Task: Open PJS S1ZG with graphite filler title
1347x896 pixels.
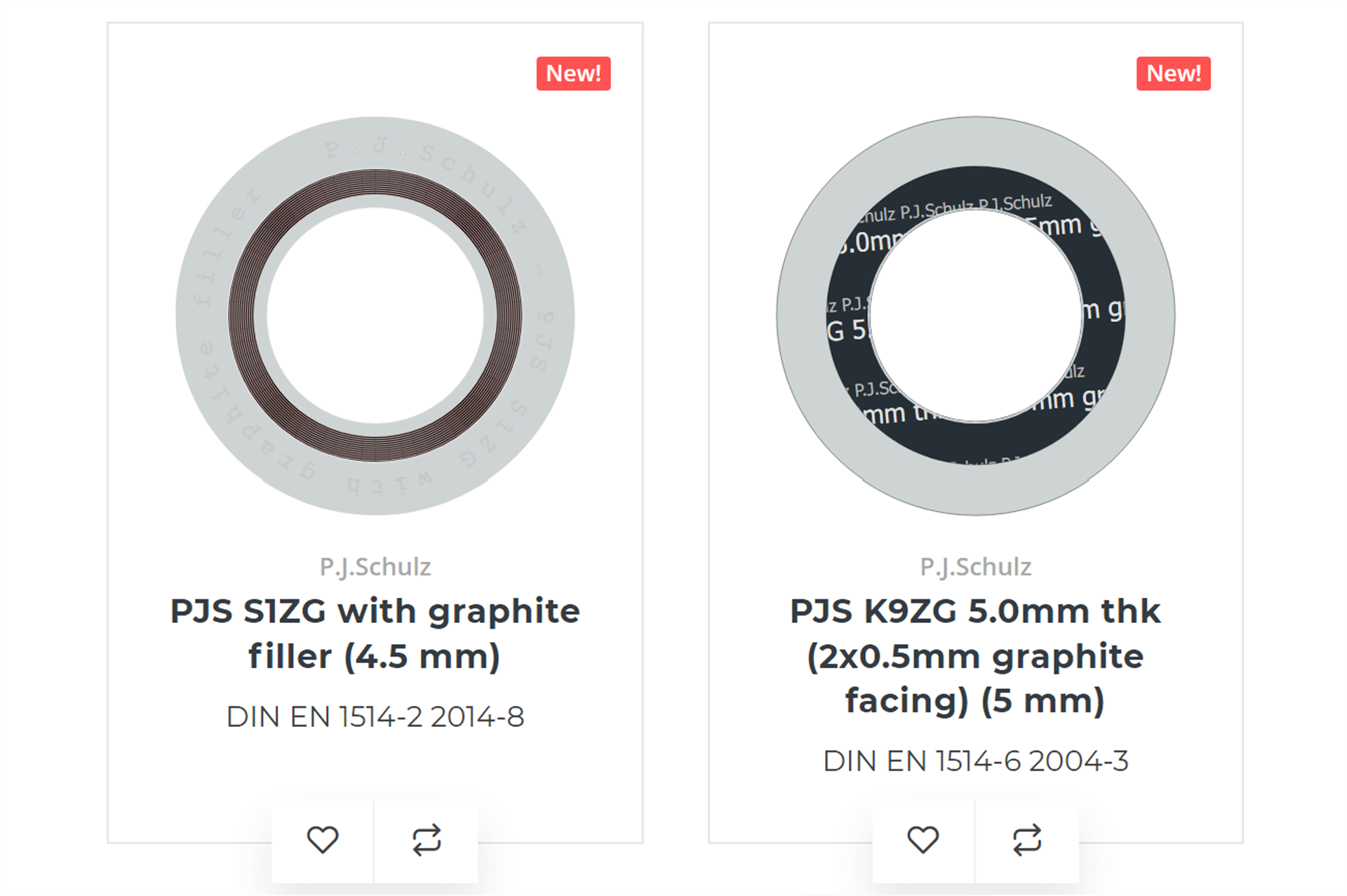Action: [375, 634]
